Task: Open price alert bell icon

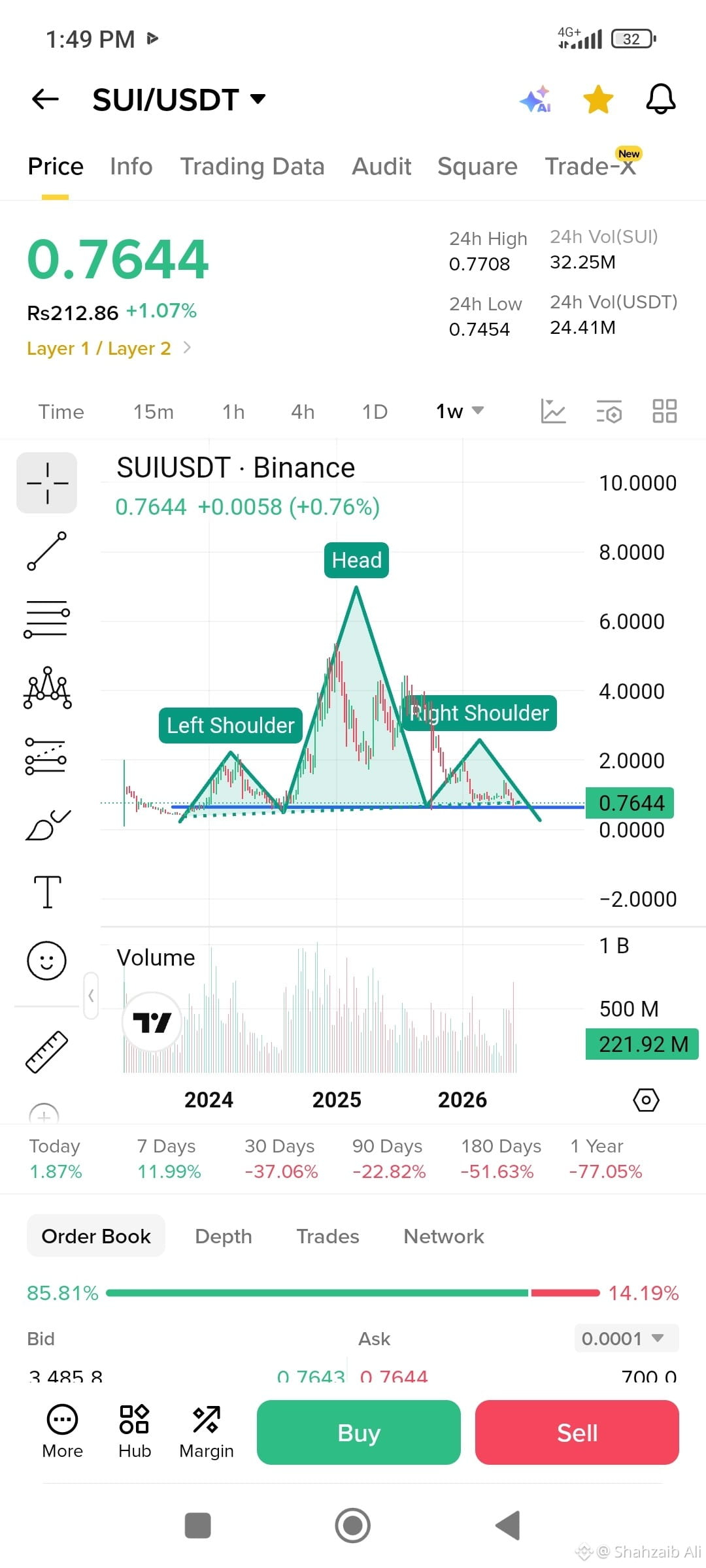Action: coord(661,99)
